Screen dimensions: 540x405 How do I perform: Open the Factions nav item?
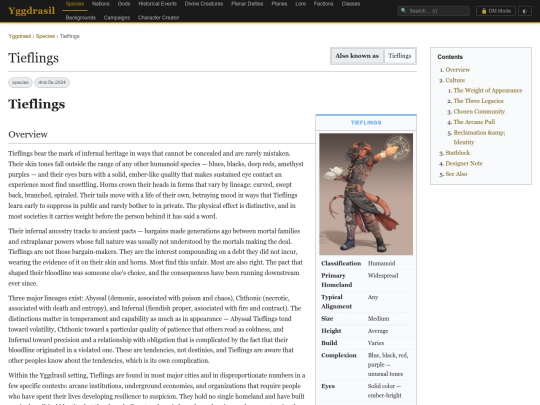(x=323, y=4)
